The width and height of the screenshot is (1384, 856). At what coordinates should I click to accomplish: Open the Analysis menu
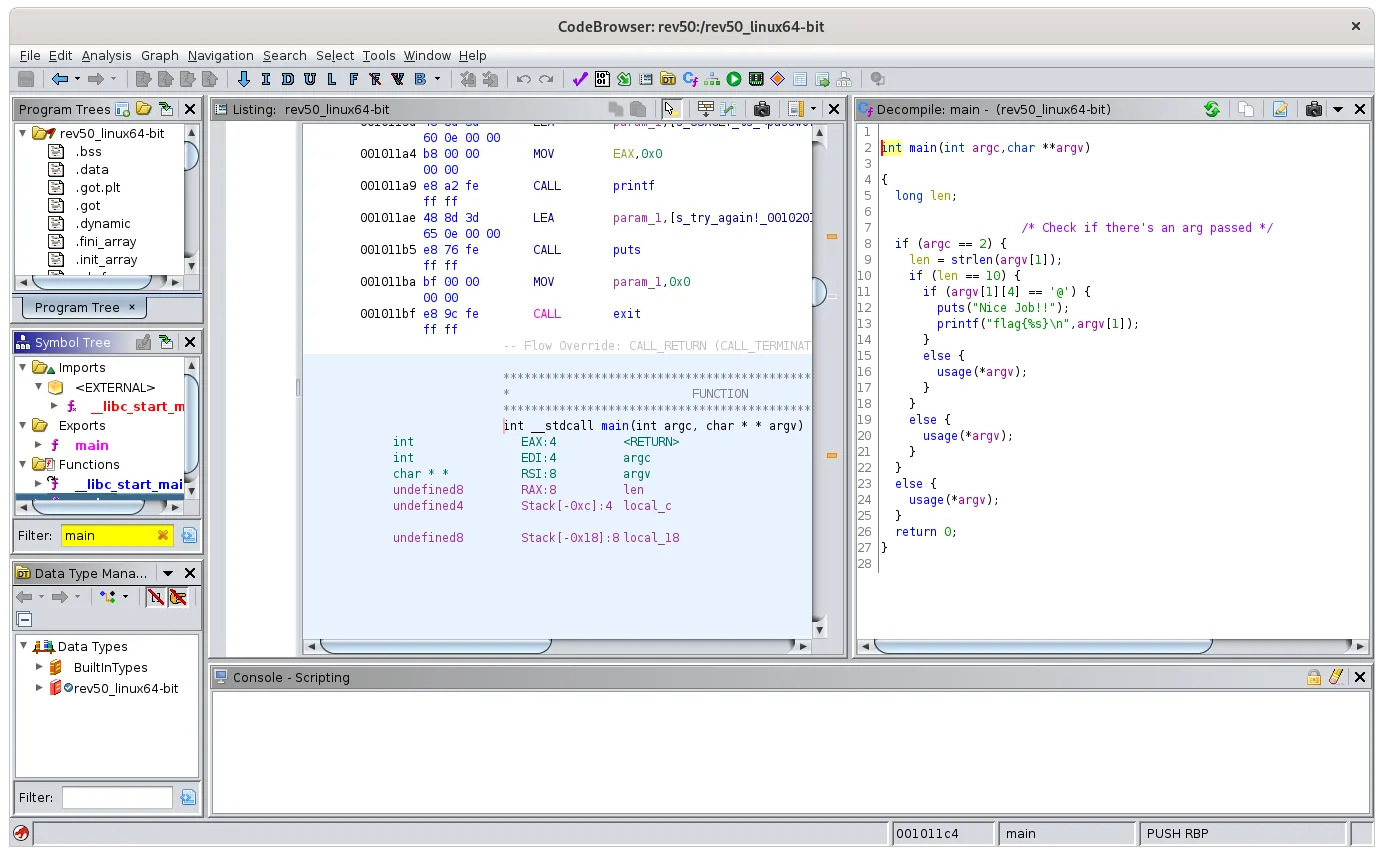106,55
